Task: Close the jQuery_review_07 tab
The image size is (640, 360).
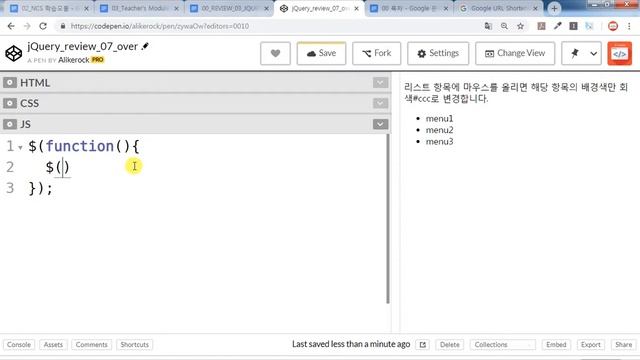Action: pos(356,8)
